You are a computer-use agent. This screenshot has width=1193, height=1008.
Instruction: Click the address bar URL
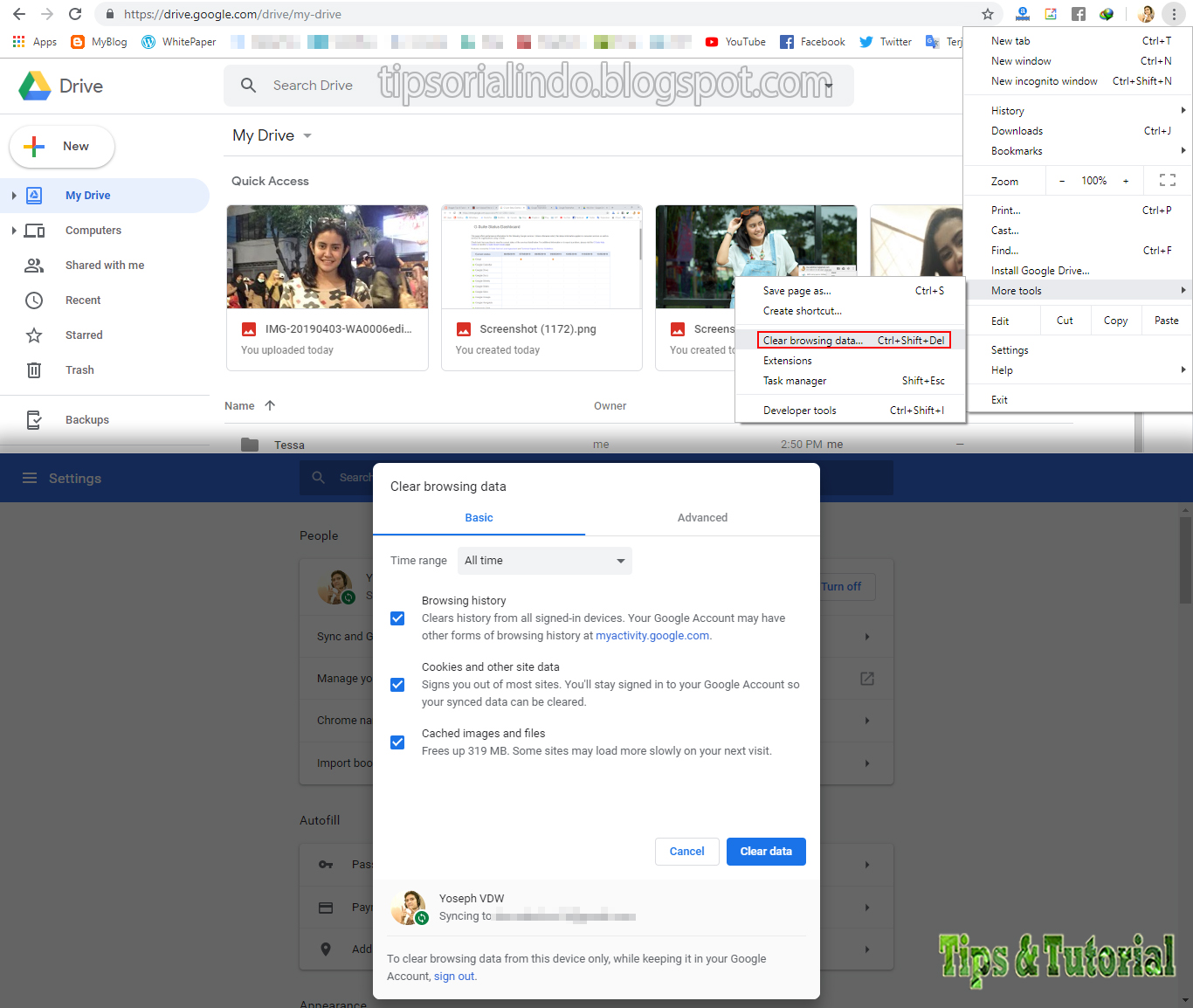[232, 14]
